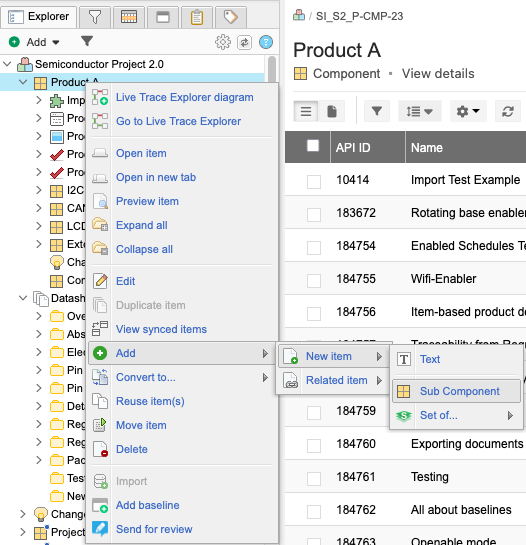Open the View details link
This screenshot has width=526, height=545.
pos(438,74)
